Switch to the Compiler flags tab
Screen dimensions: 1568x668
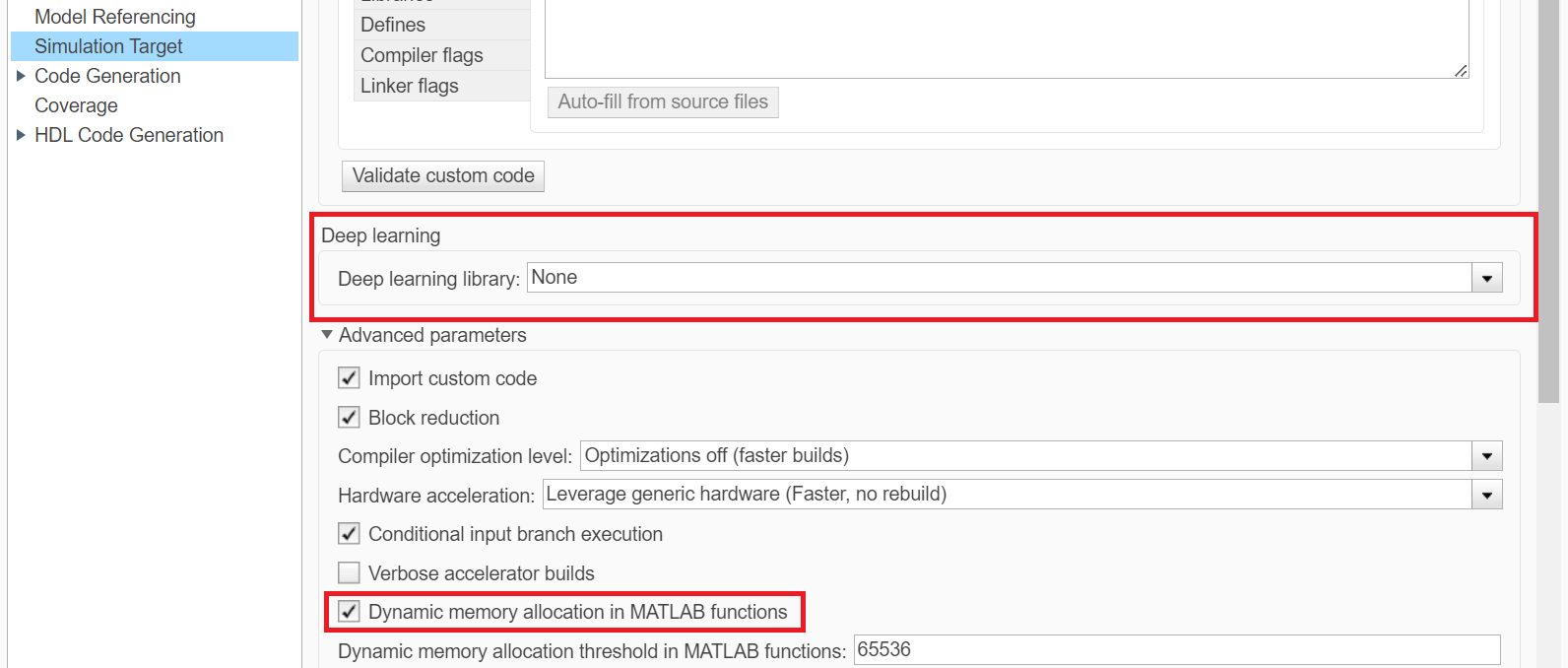click(422, 55)
